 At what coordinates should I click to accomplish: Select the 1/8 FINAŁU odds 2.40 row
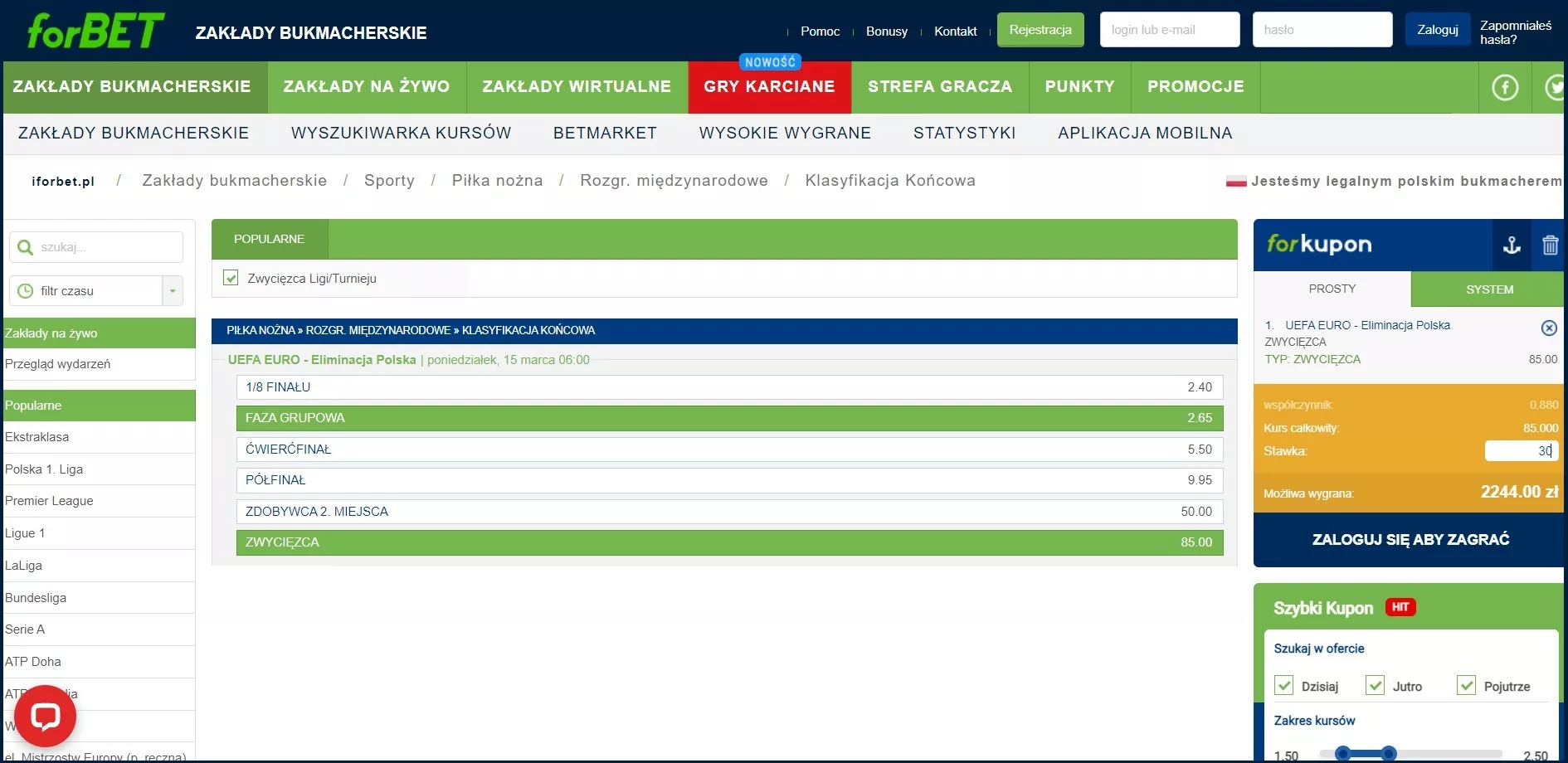coord(729,387)
